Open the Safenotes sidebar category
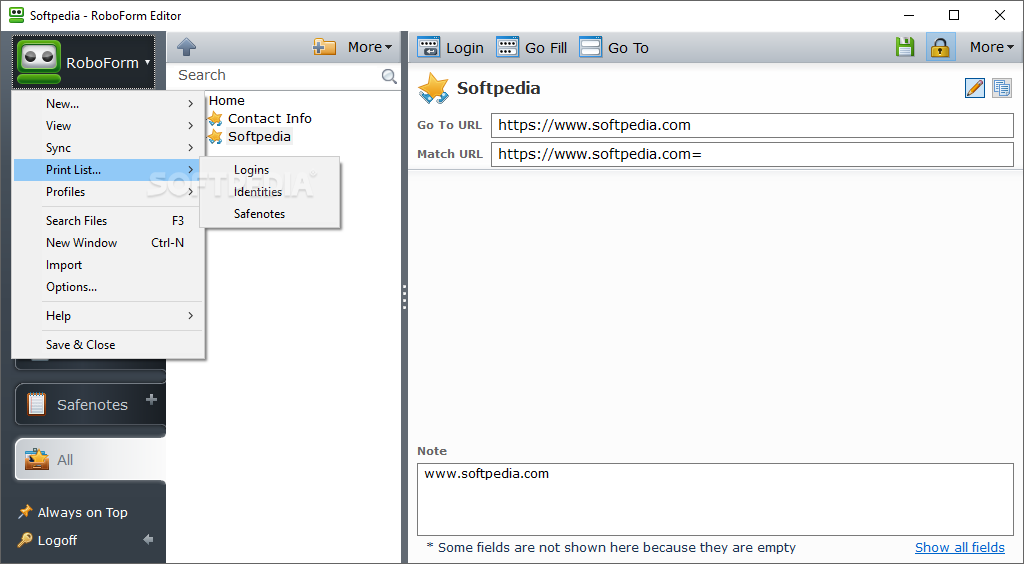 pyautogui.click(x=90, y=404)
